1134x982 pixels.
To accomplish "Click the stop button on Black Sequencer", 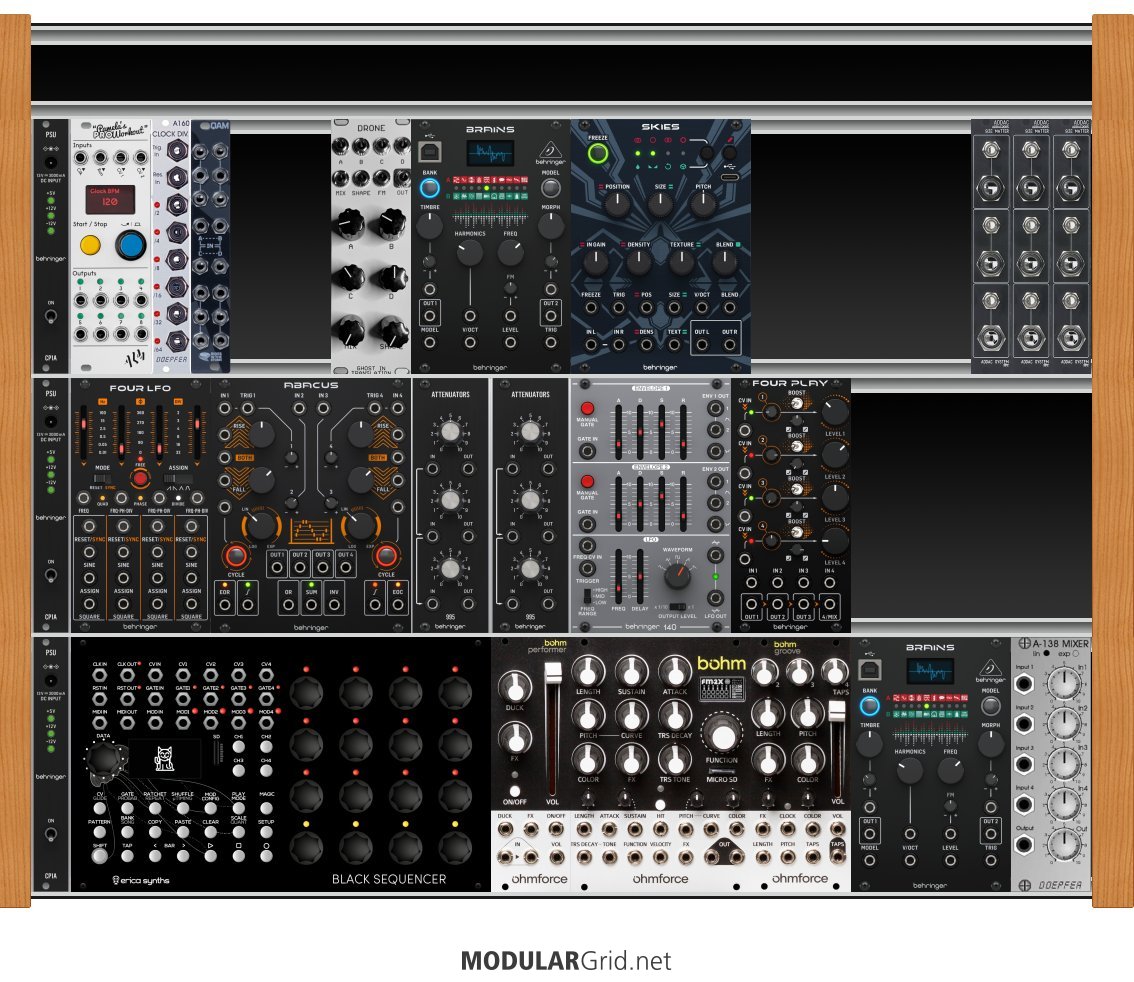I will [x=239, y=855].
